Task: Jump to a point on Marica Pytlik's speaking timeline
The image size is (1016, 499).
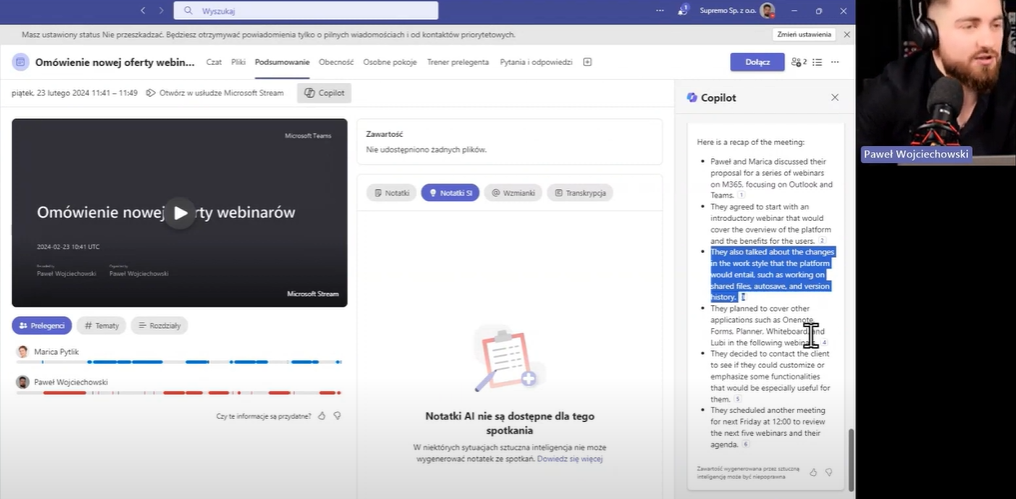Action: click(179, 362)
